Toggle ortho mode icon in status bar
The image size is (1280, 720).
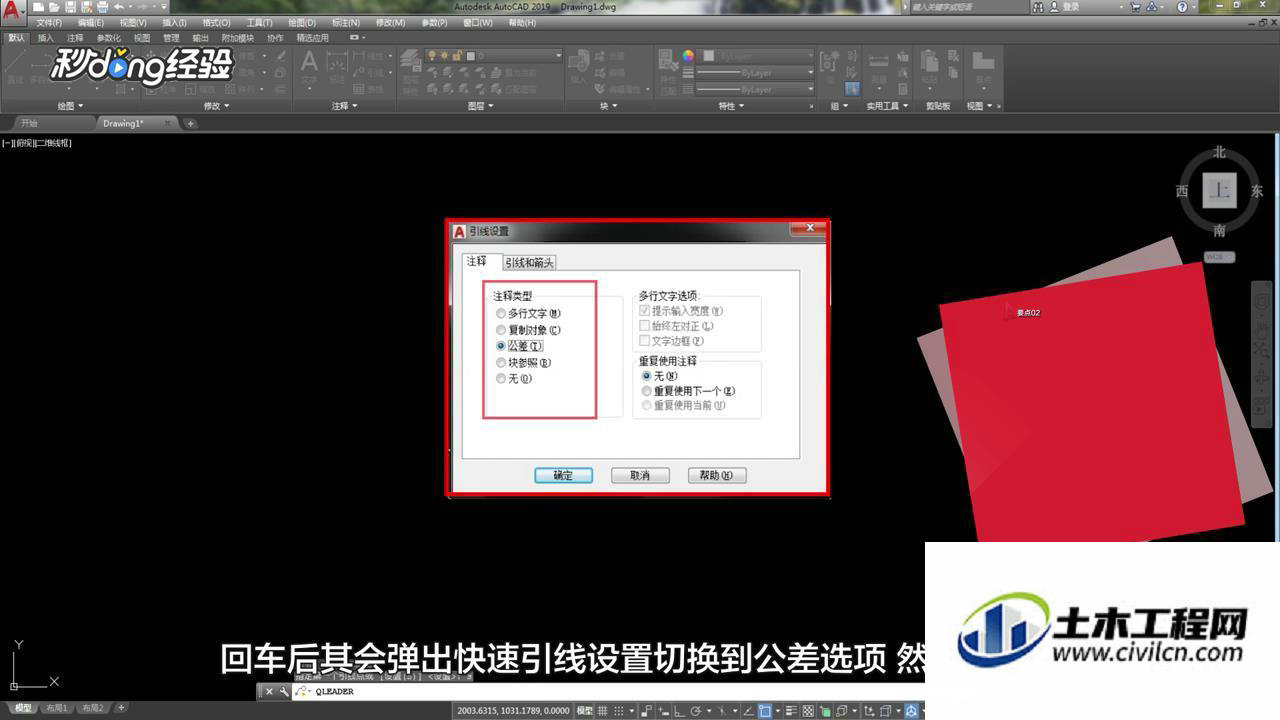[x=679, y=711]
